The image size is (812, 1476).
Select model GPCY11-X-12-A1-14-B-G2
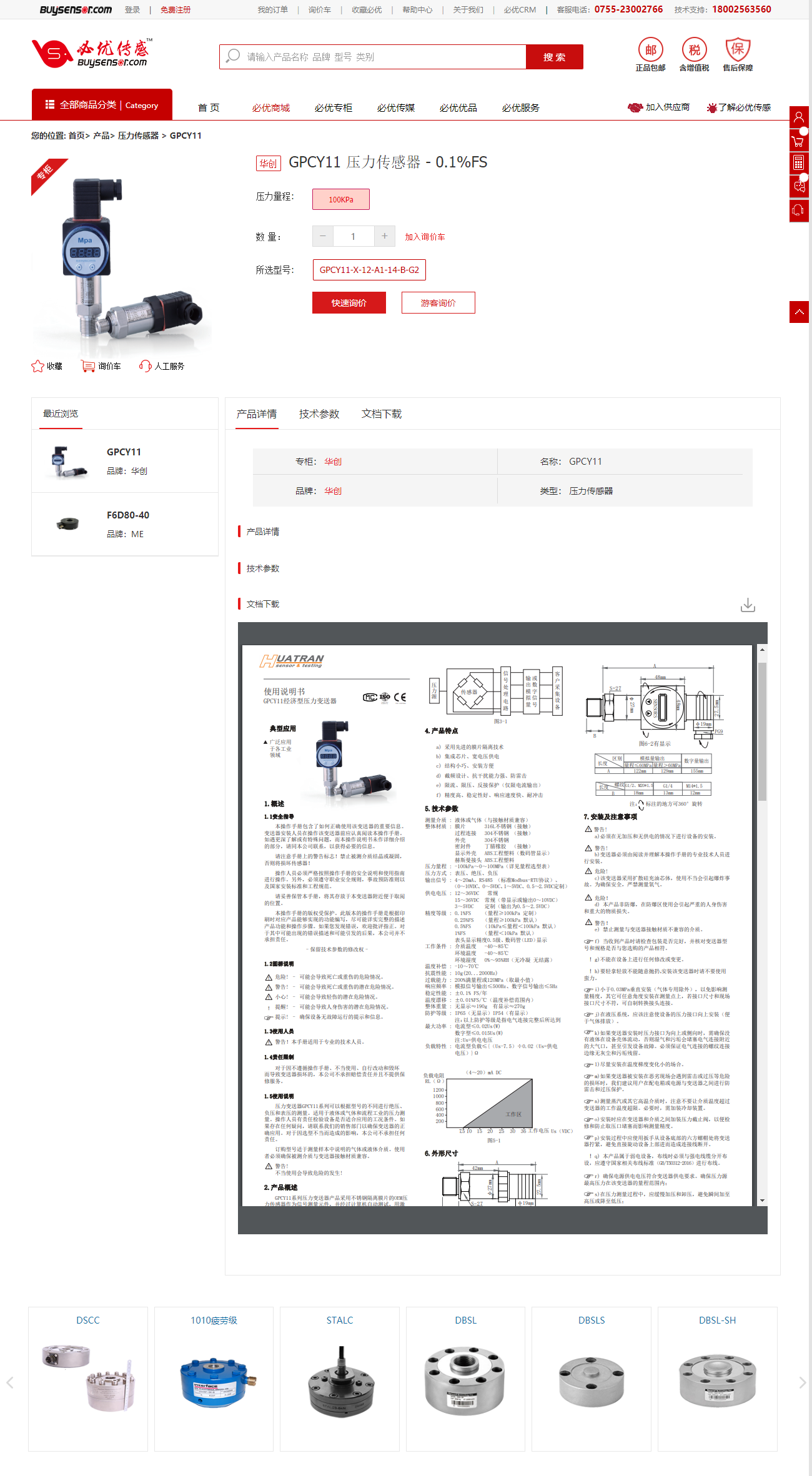(x=369, y=270)
